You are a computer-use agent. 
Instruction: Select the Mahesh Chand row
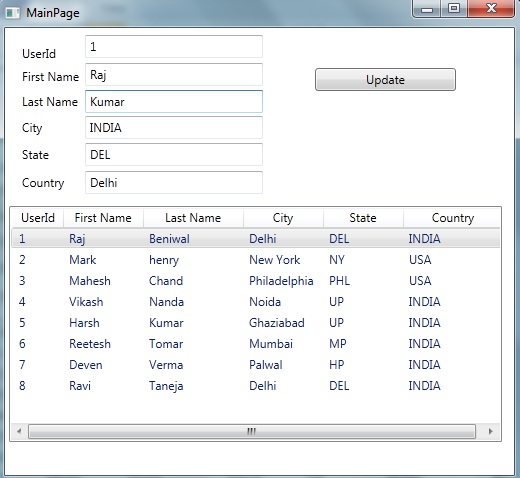[256, 281]
